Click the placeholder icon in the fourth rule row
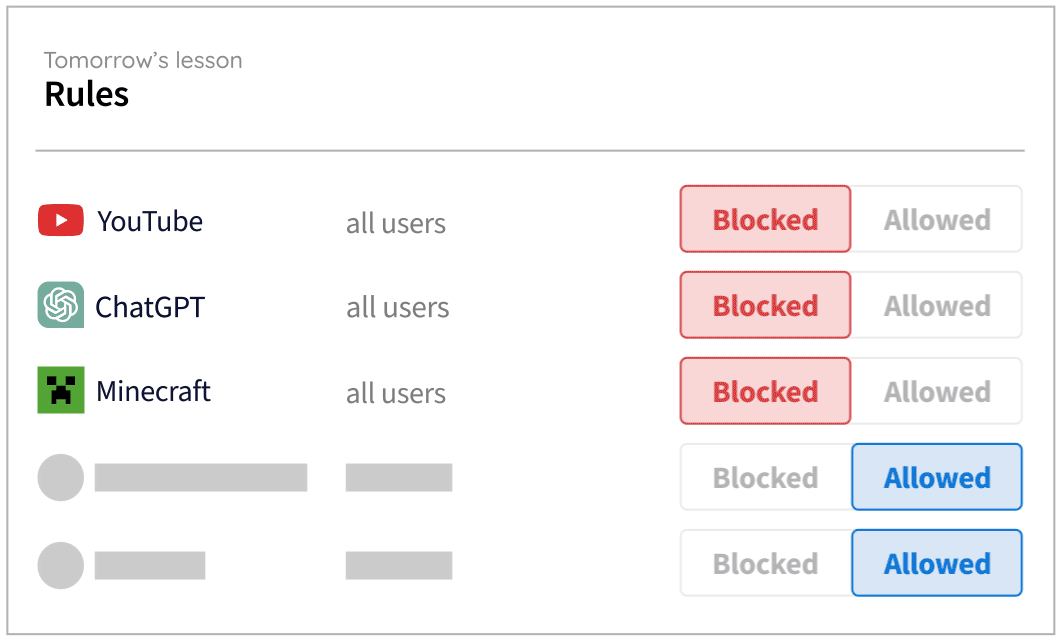 60,477
